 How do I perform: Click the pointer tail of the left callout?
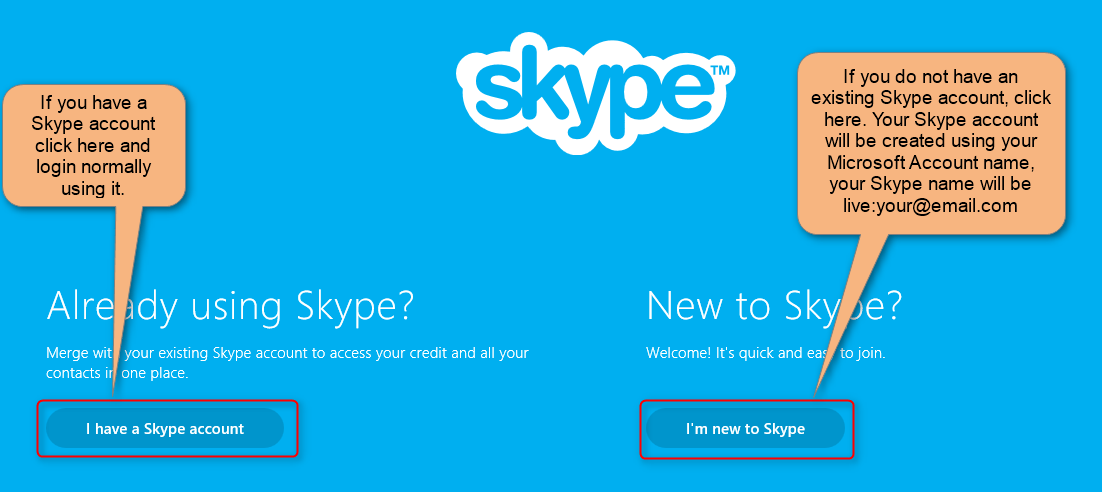click(x=124, y=295)
